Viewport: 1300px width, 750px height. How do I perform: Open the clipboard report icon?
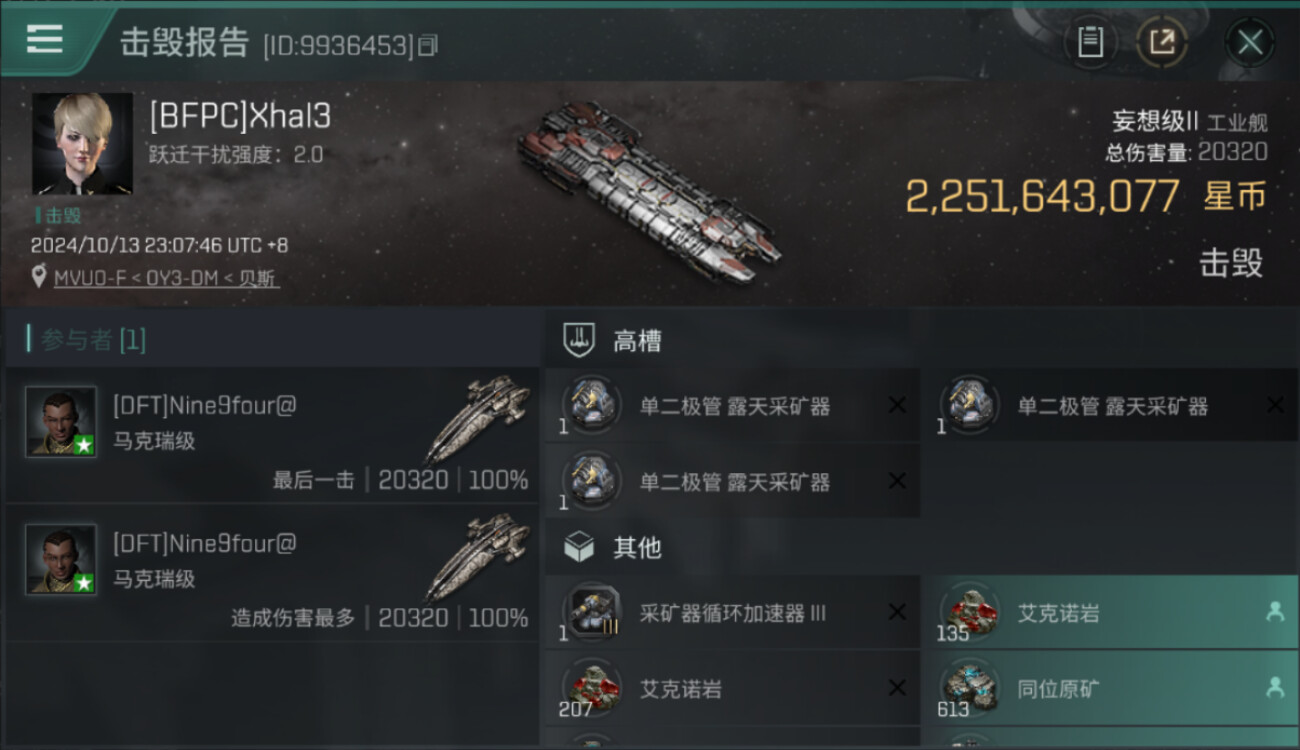click(x=1090, y=42)
